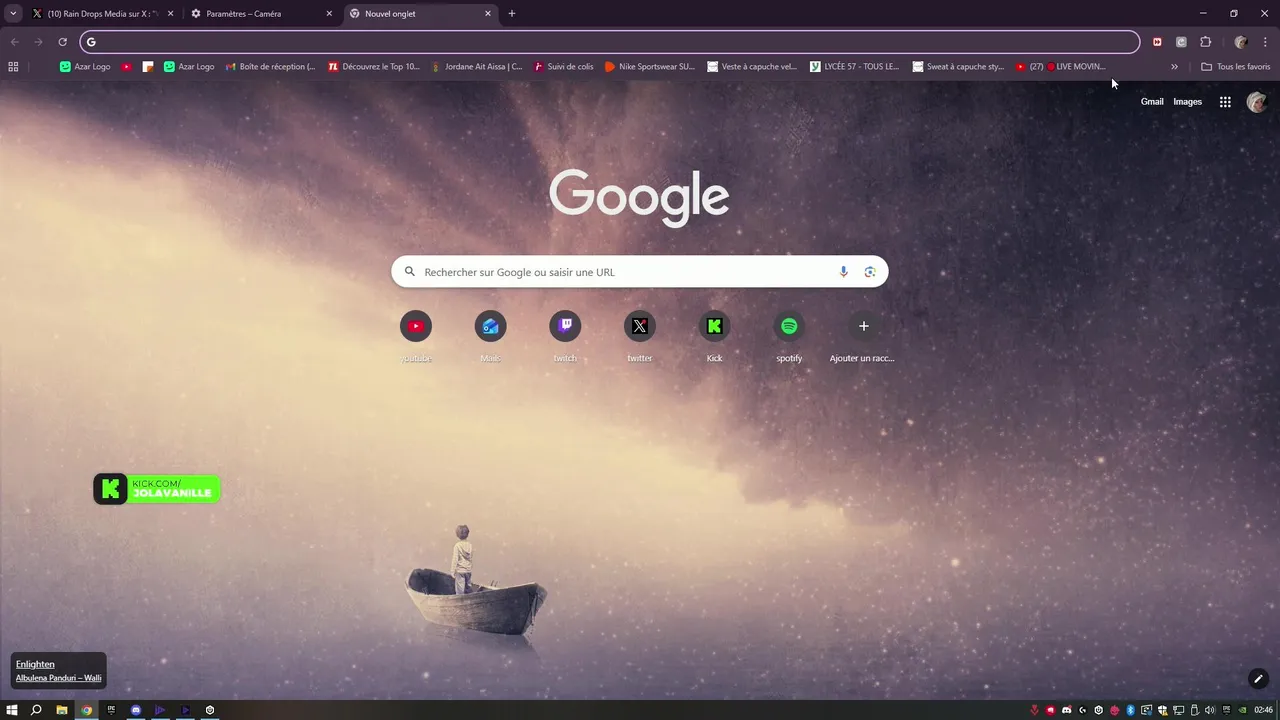Open Chrome profile avatar in toolbar

[1241, 42]
